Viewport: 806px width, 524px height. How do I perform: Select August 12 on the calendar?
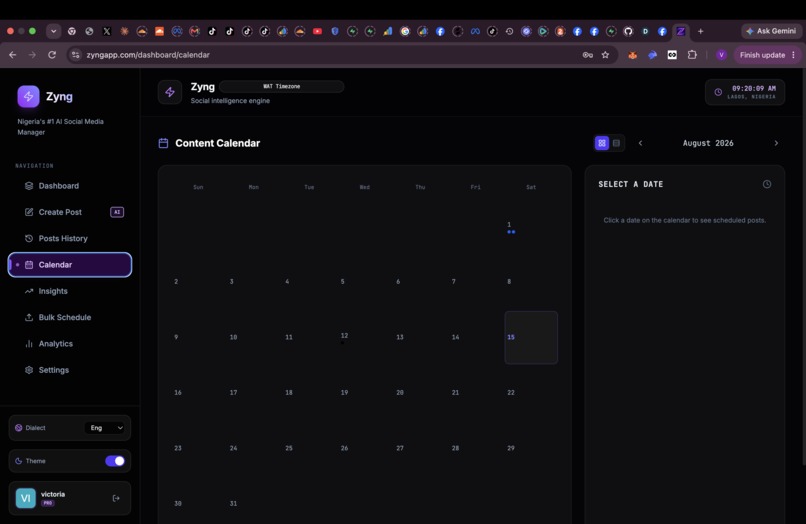(364, 337)
